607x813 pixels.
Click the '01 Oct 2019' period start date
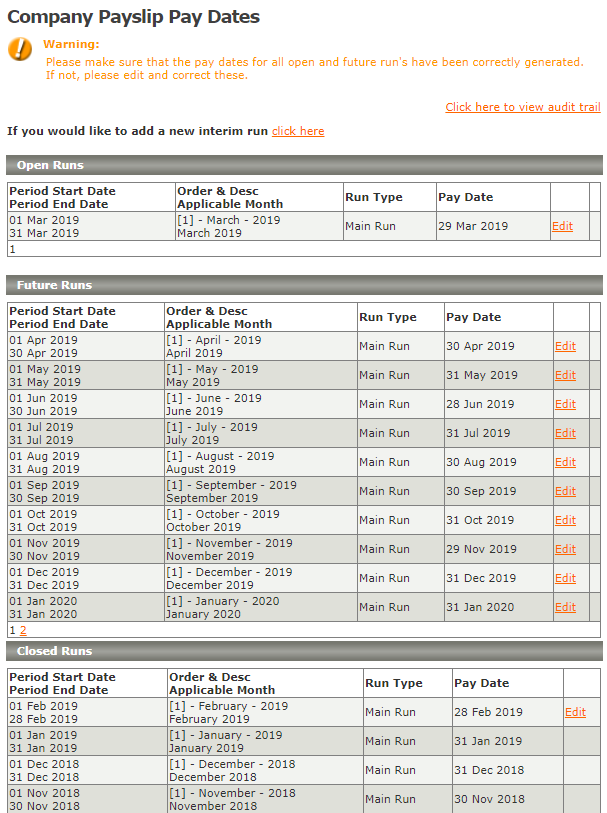pyautogui.click(x=43, y=514)
